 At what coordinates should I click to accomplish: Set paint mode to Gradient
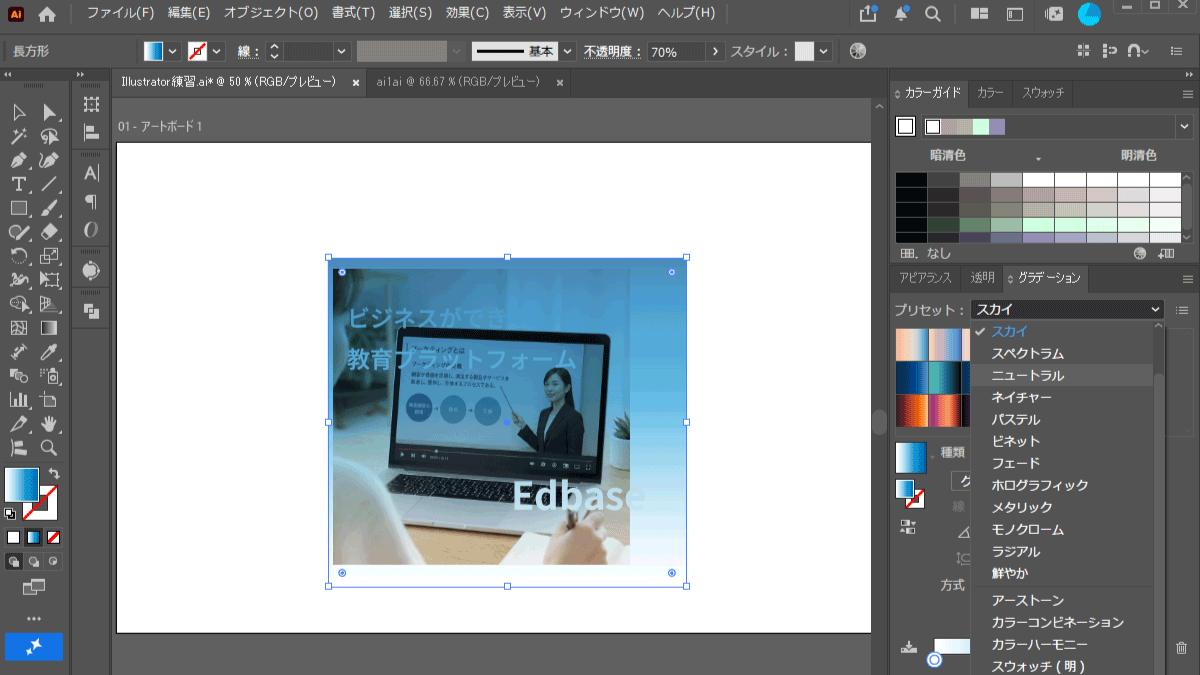coord(34,537)
